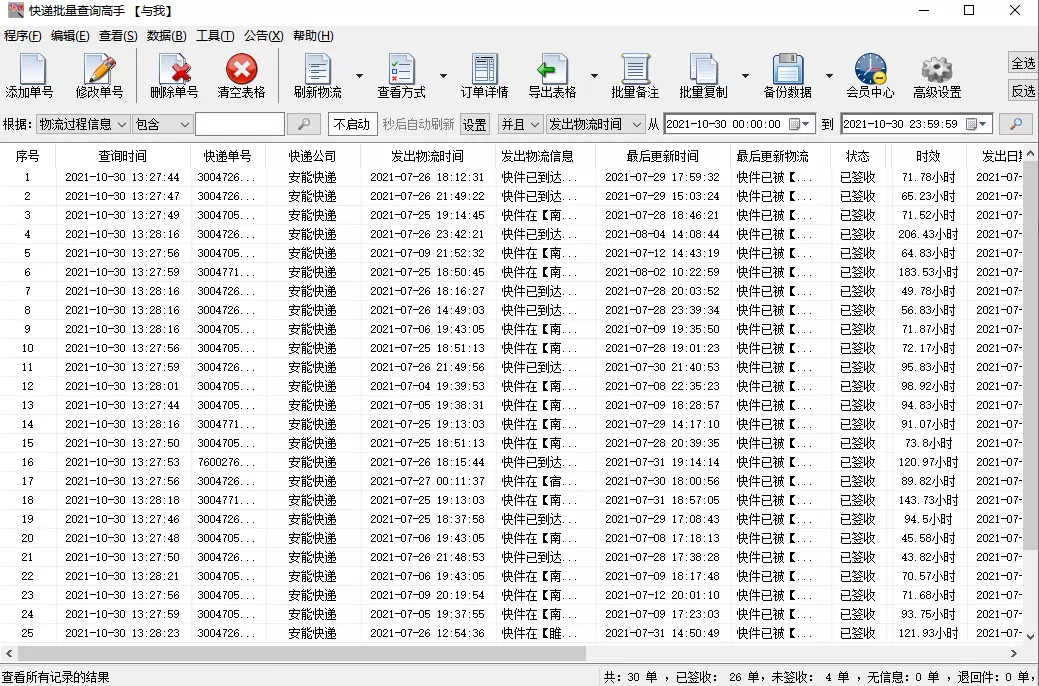
Task: Open the 查看(S) menu
Action: click(x=118, y=36)
